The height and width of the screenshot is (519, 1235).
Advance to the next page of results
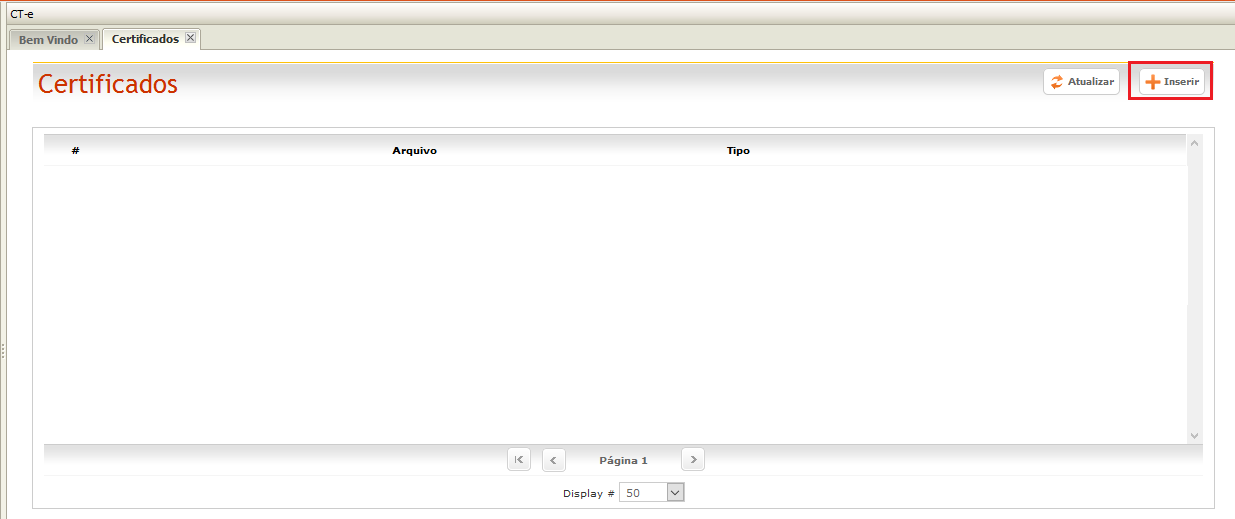pos(693,460)
